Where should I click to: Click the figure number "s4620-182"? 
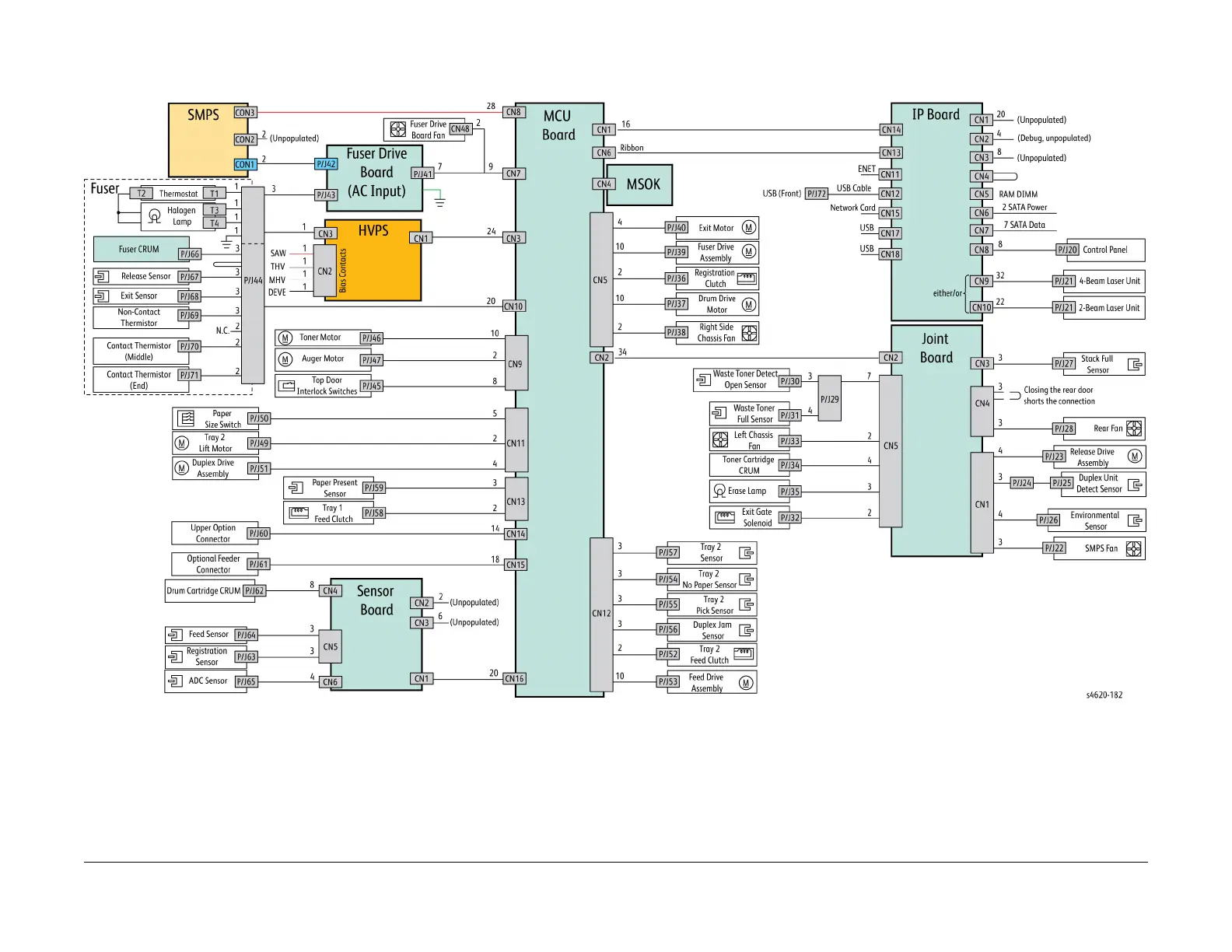1104,695
